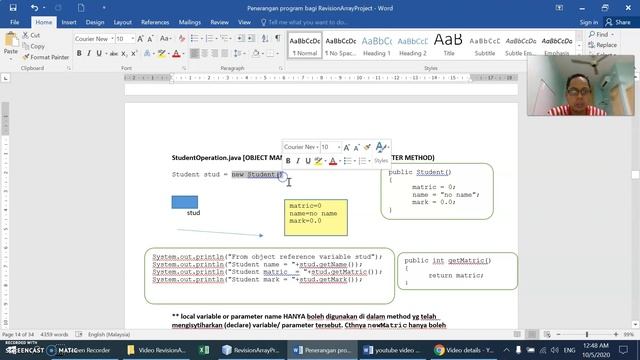Viewport: 640px width, 360px height.
Task: Apply the No Spacing style
Action: [341, 45]
